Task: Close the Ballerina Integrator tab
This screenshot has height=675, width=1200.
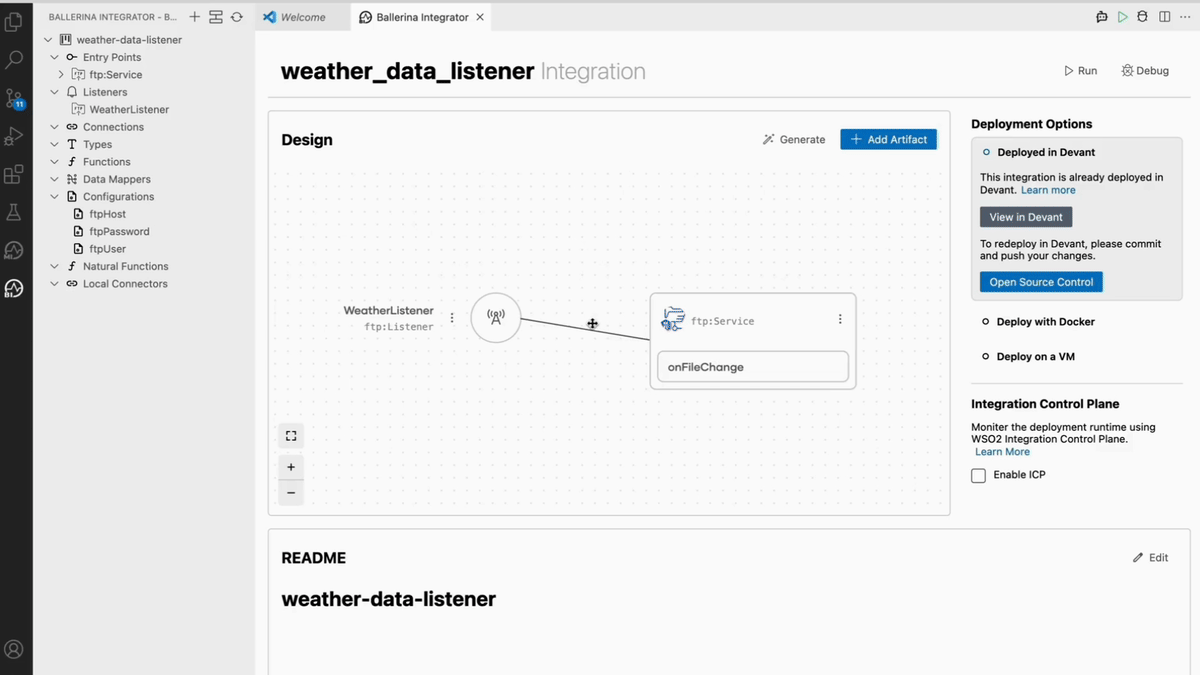Action: point(480,17)
